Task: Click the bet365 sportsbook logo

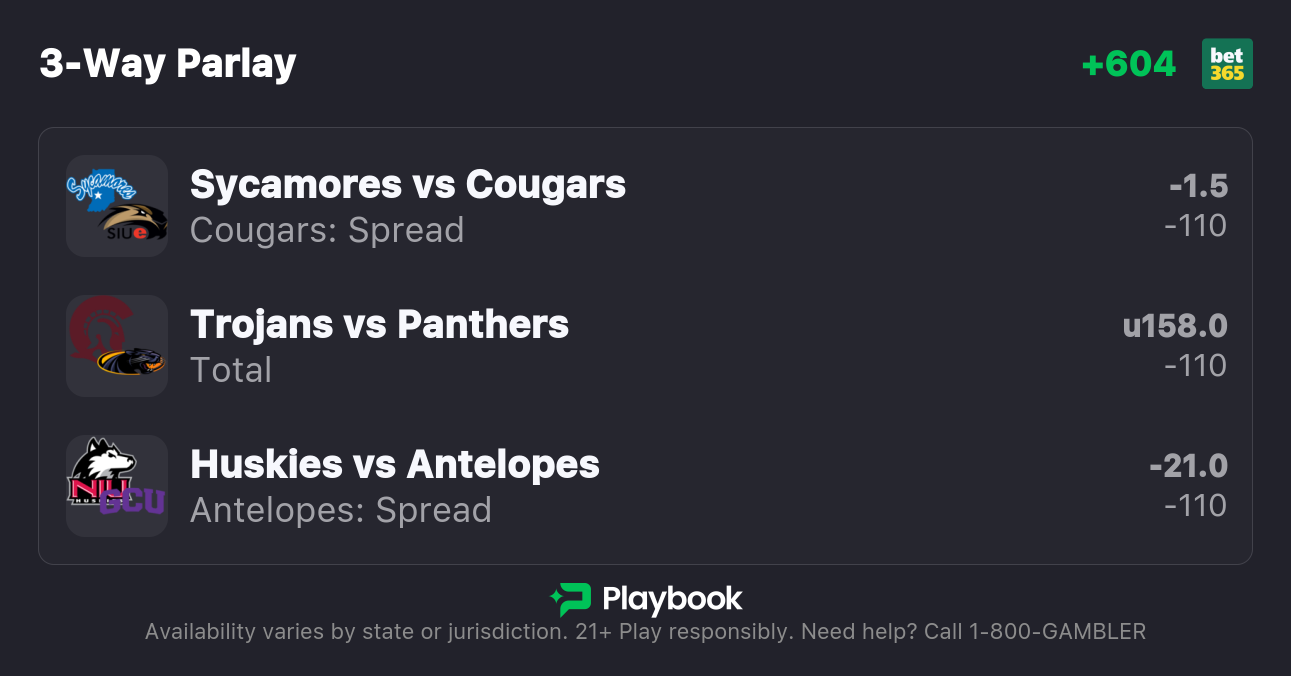Action: 1227,64
